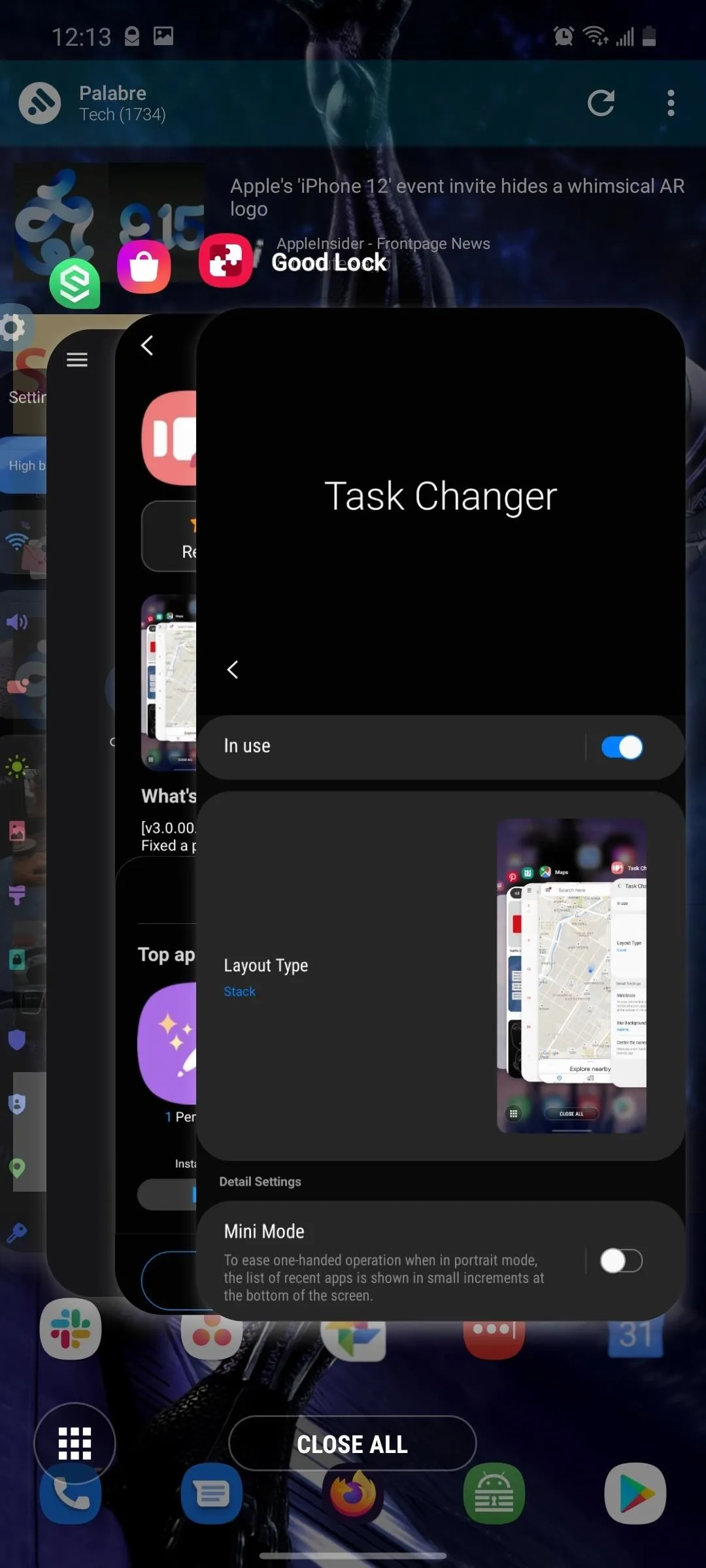Tap the Detail Settings section label
Viewport: 706px width, 1568px height.
click(x=260, y=1181)
